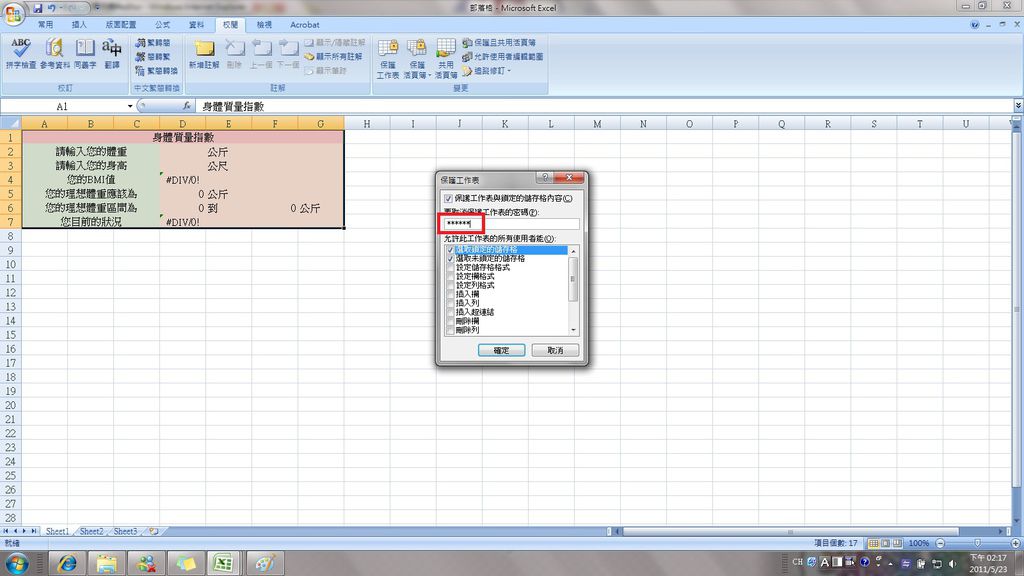Go to previous comment (上一個)
1024x576 pixels.
point(261,54)
